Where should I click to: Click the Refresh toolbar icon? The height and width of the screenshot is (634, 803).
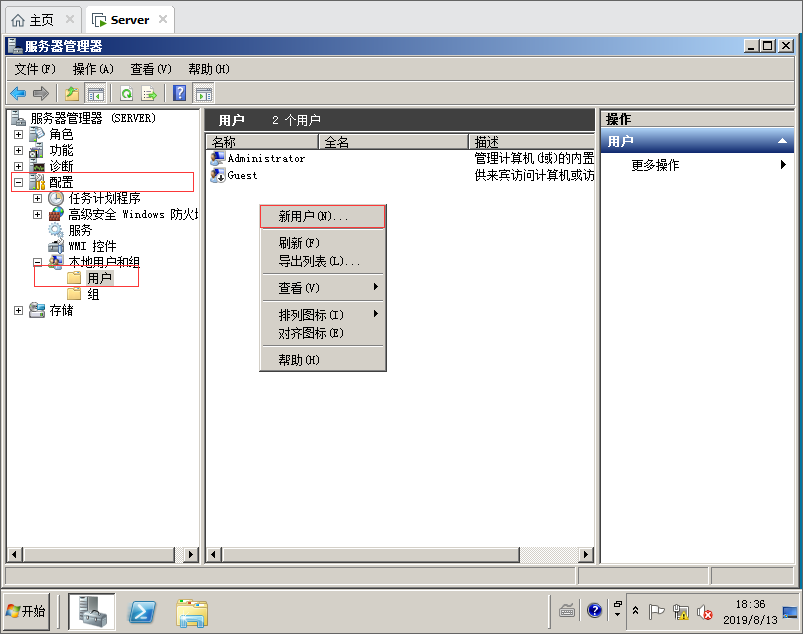(127, 93)
